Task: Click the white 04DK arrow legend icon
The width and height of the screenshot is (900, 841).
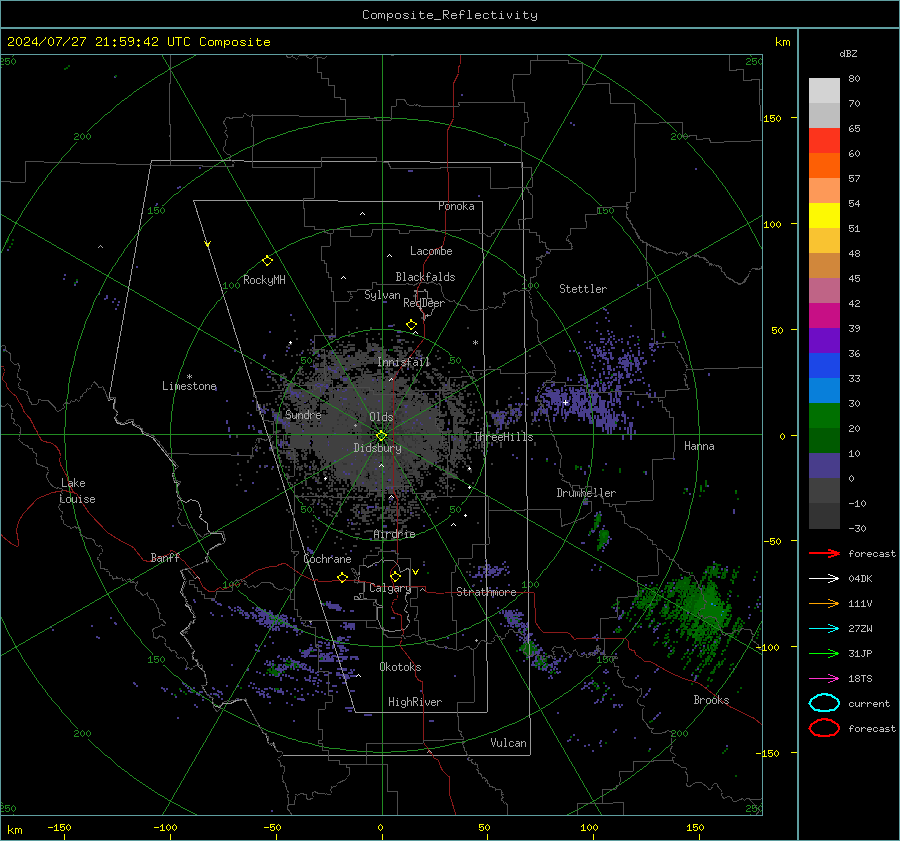Action: (x=824, y=578)
